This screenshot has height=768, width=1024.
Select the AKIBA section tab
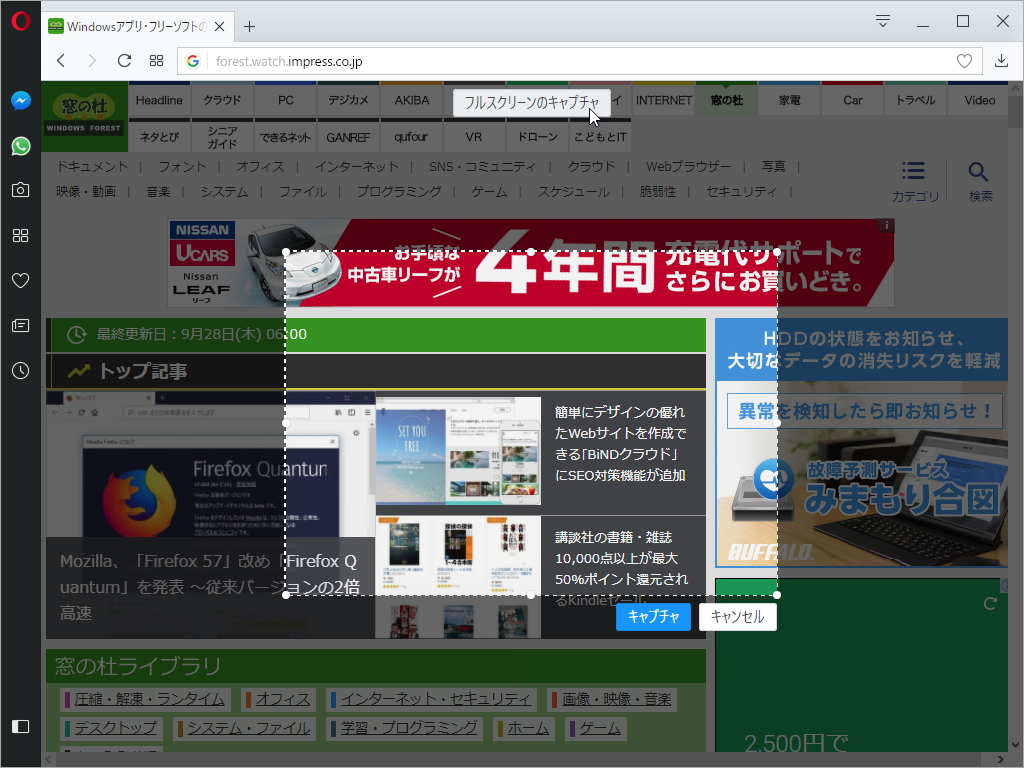click(411, 99)
